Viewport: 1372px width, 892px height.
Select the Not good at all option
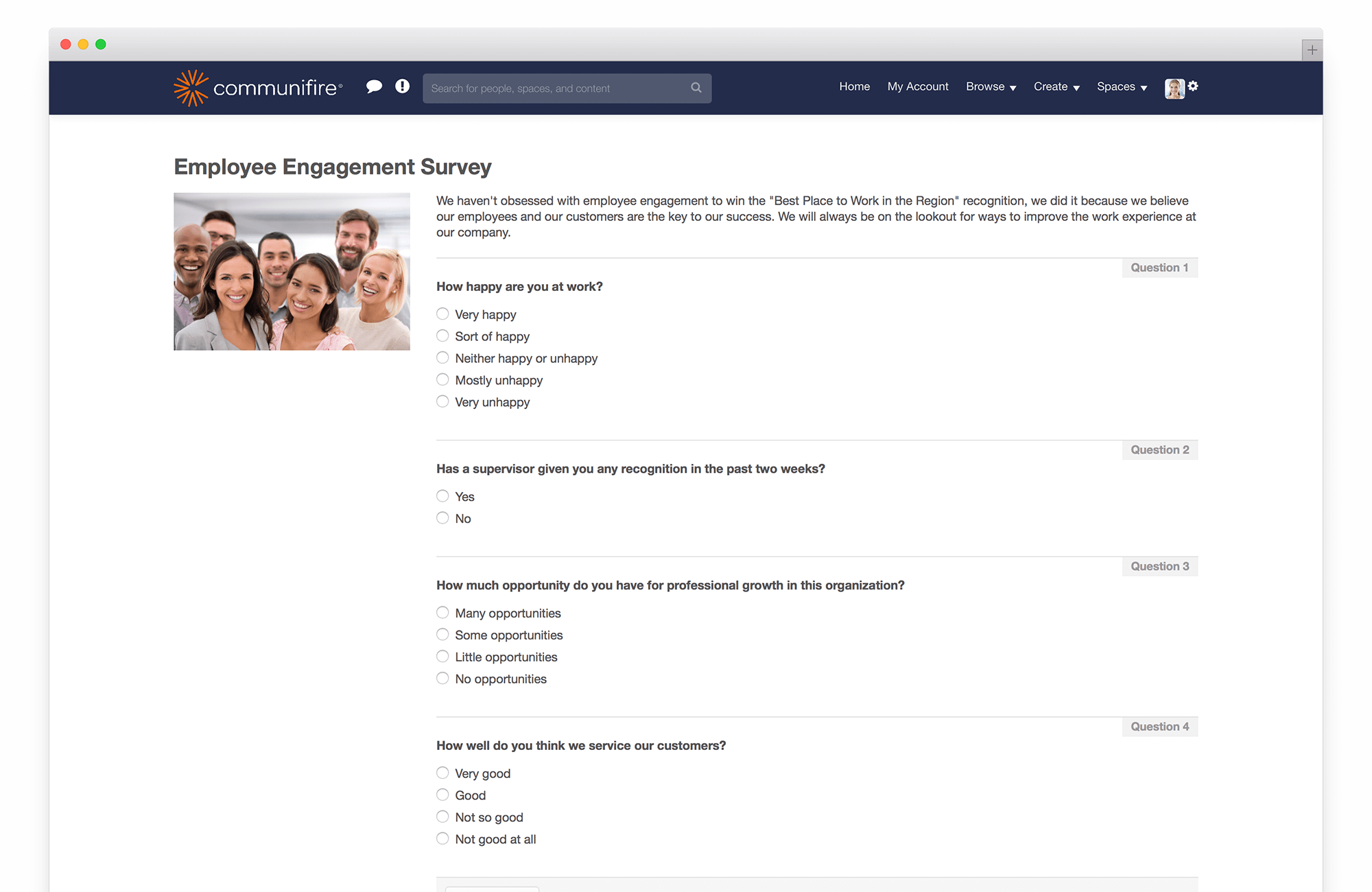click(x=442, y=838)
